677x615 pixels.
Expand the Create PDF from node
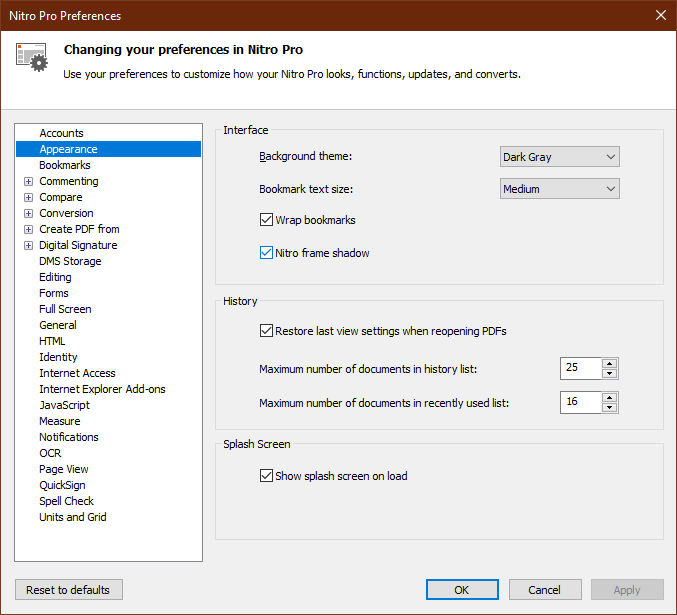[28, 229]
